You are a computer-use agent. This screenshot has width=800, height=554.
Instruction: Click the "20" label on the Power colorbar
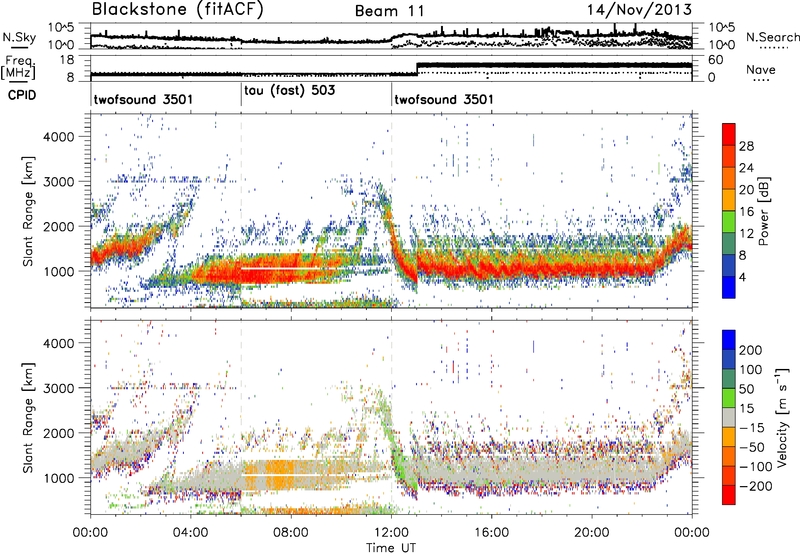pyautogui.click(x=746, y=190)
